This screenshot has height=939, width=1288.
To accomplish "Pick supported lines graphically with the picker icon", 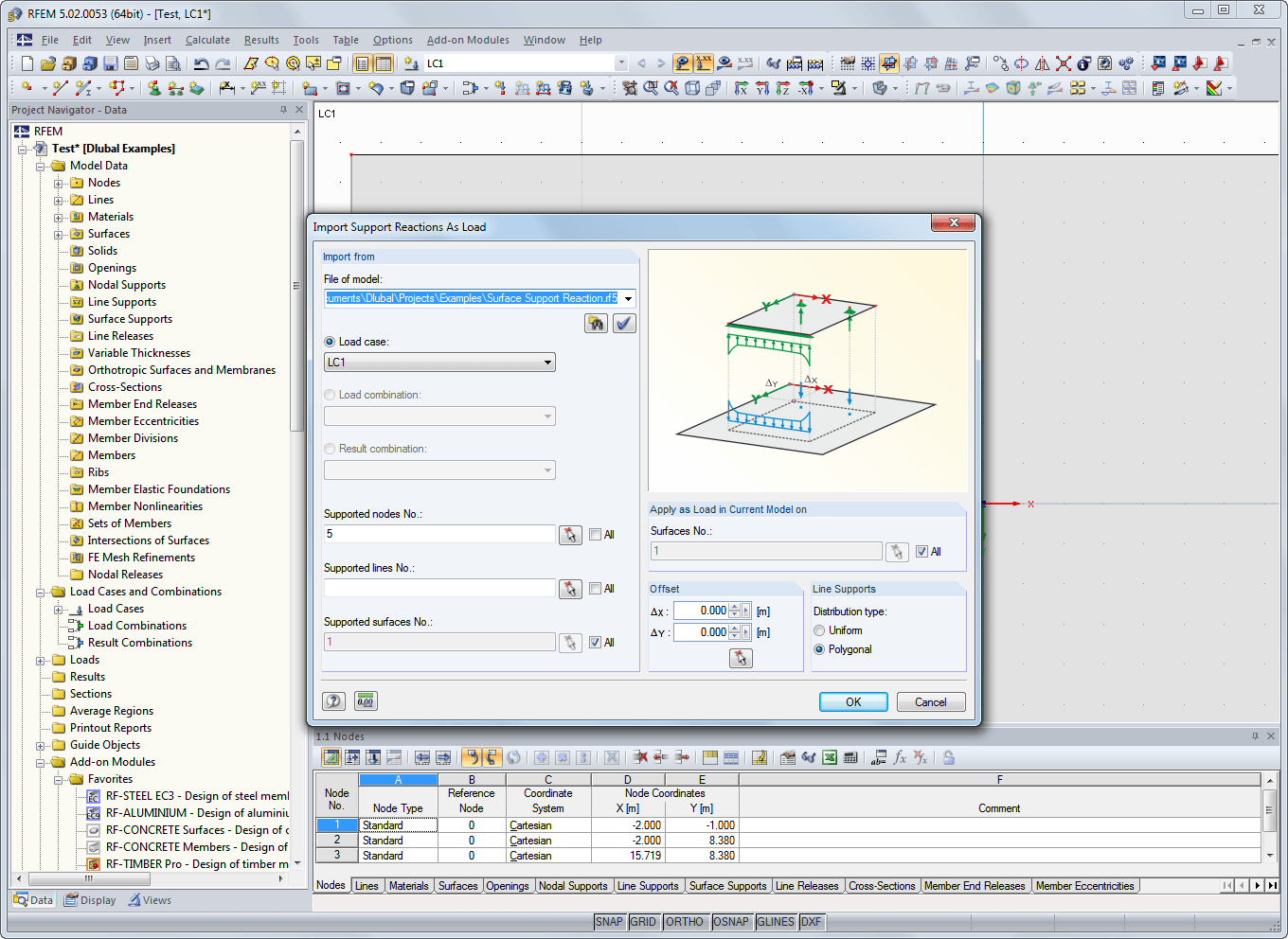I will 570,589.
